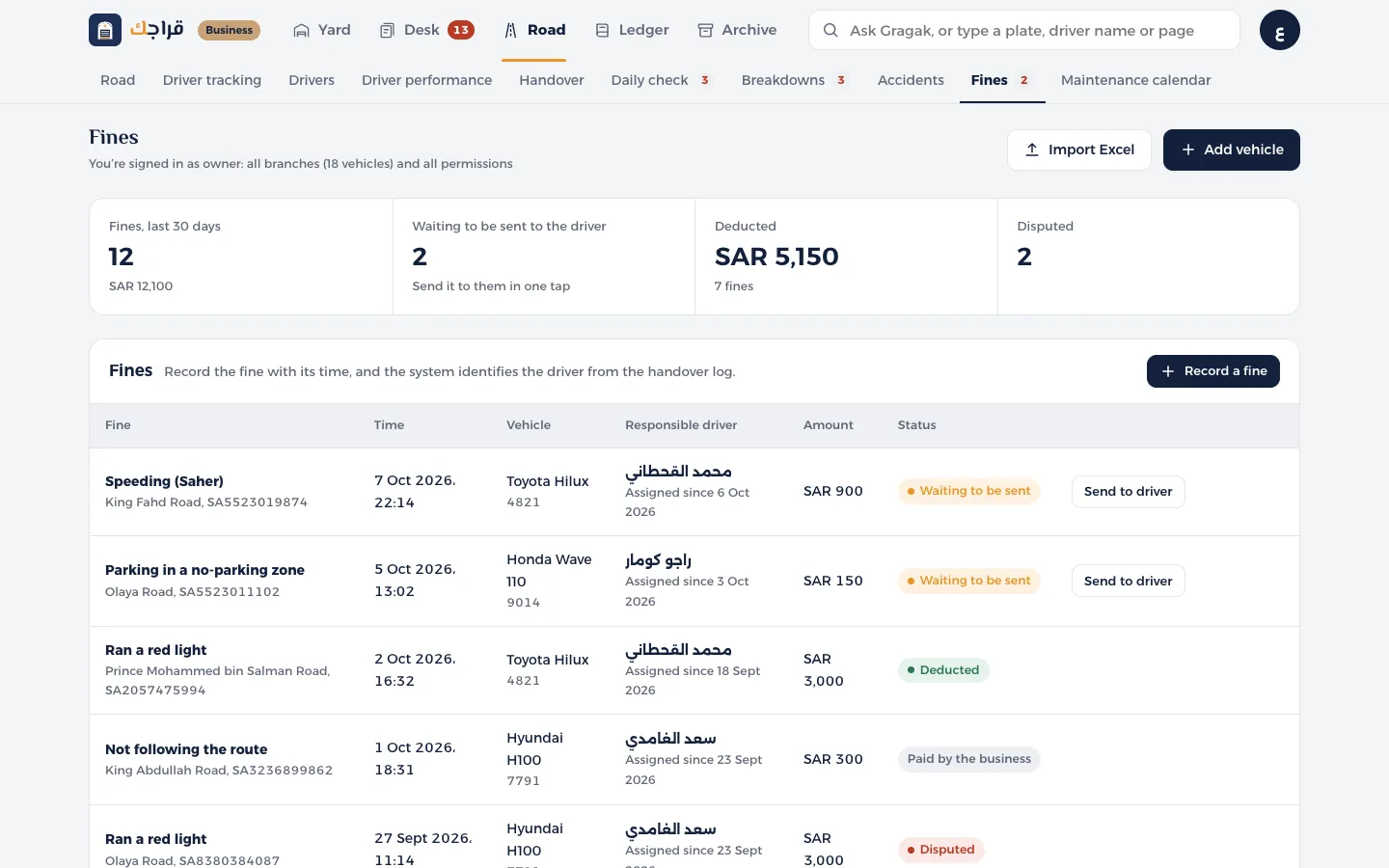
Task: Open the Accidents tab
Action: (911, 80)
